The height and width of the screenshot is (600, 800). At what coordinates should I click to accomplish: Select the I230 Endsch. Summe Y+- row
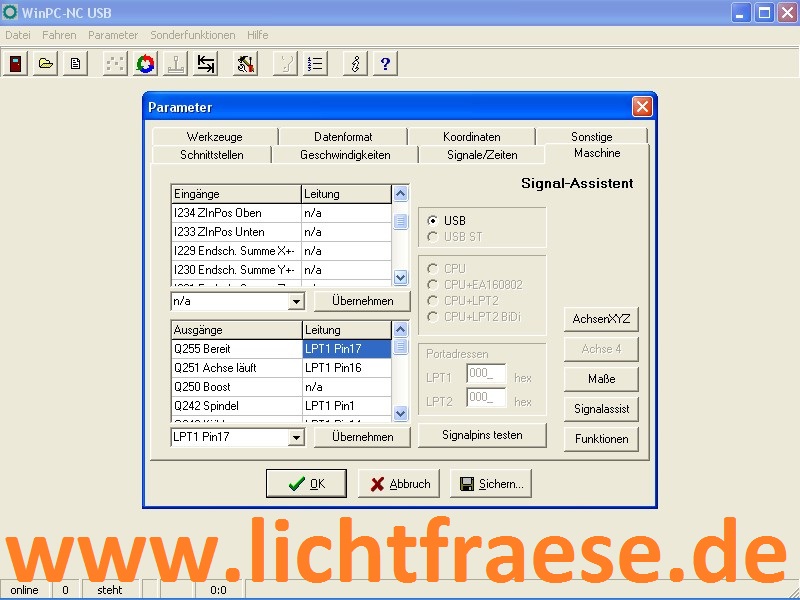282,270
